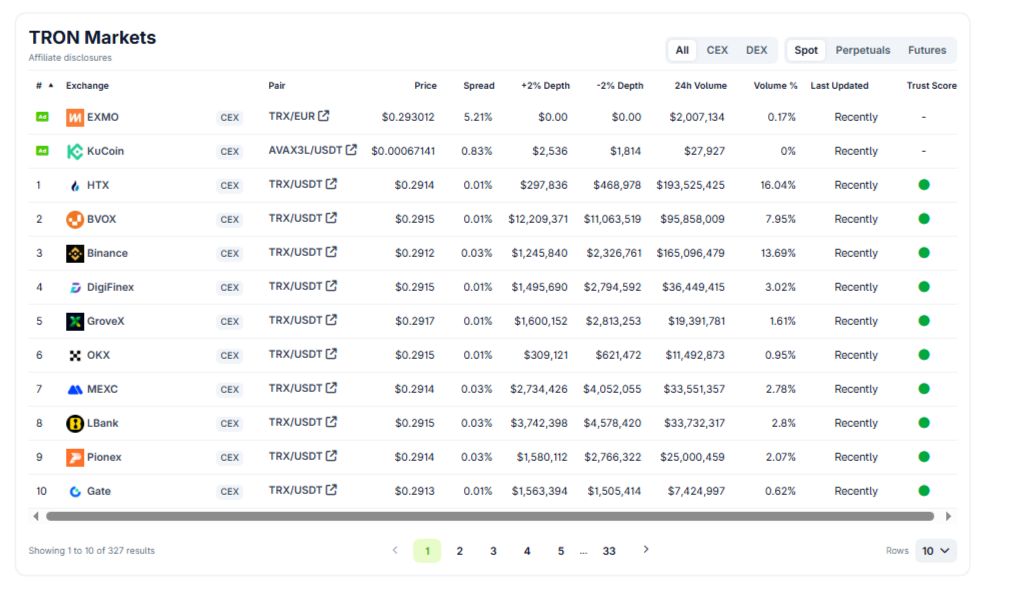Click the HTX green trust score dot

pos(924,185)
